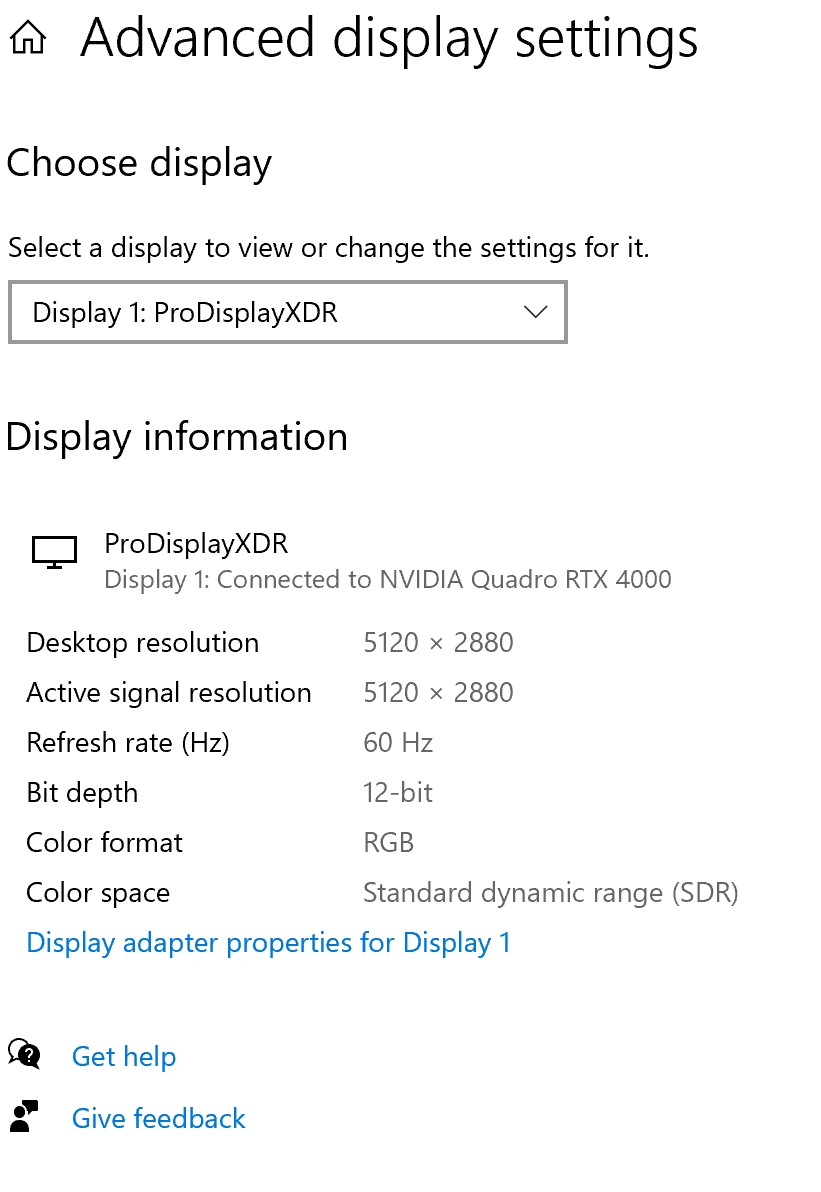Go to Settings home via house icon

click(28, 38)
